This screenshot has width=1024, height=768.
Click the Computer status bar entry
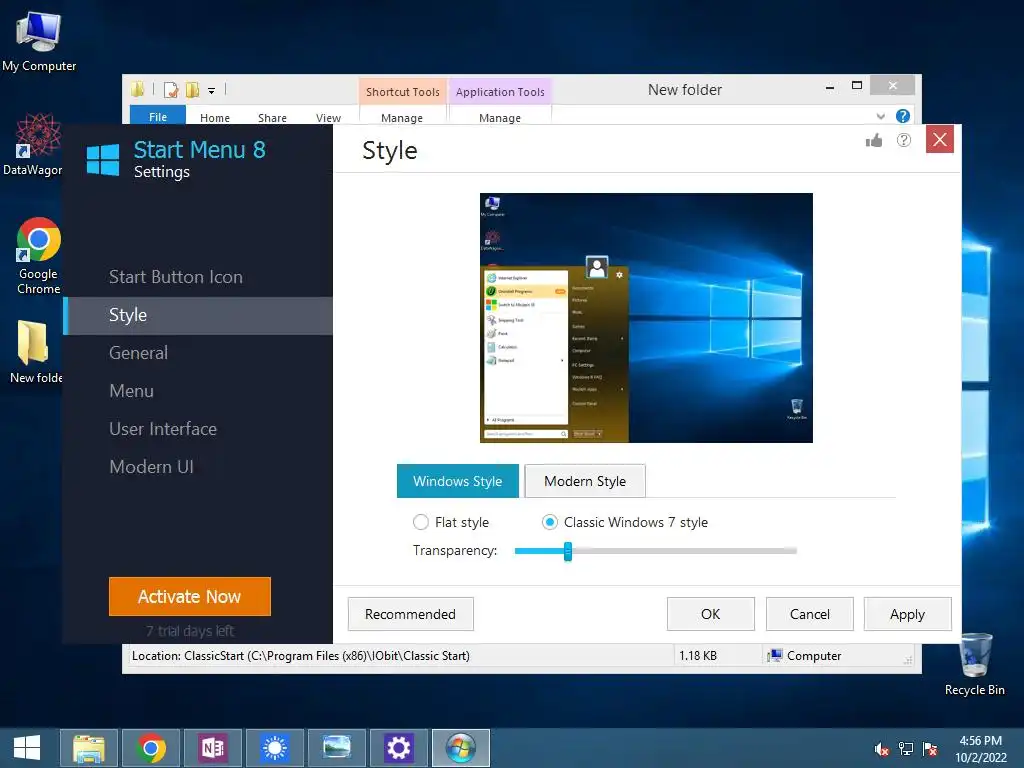(x=805, y=656)
